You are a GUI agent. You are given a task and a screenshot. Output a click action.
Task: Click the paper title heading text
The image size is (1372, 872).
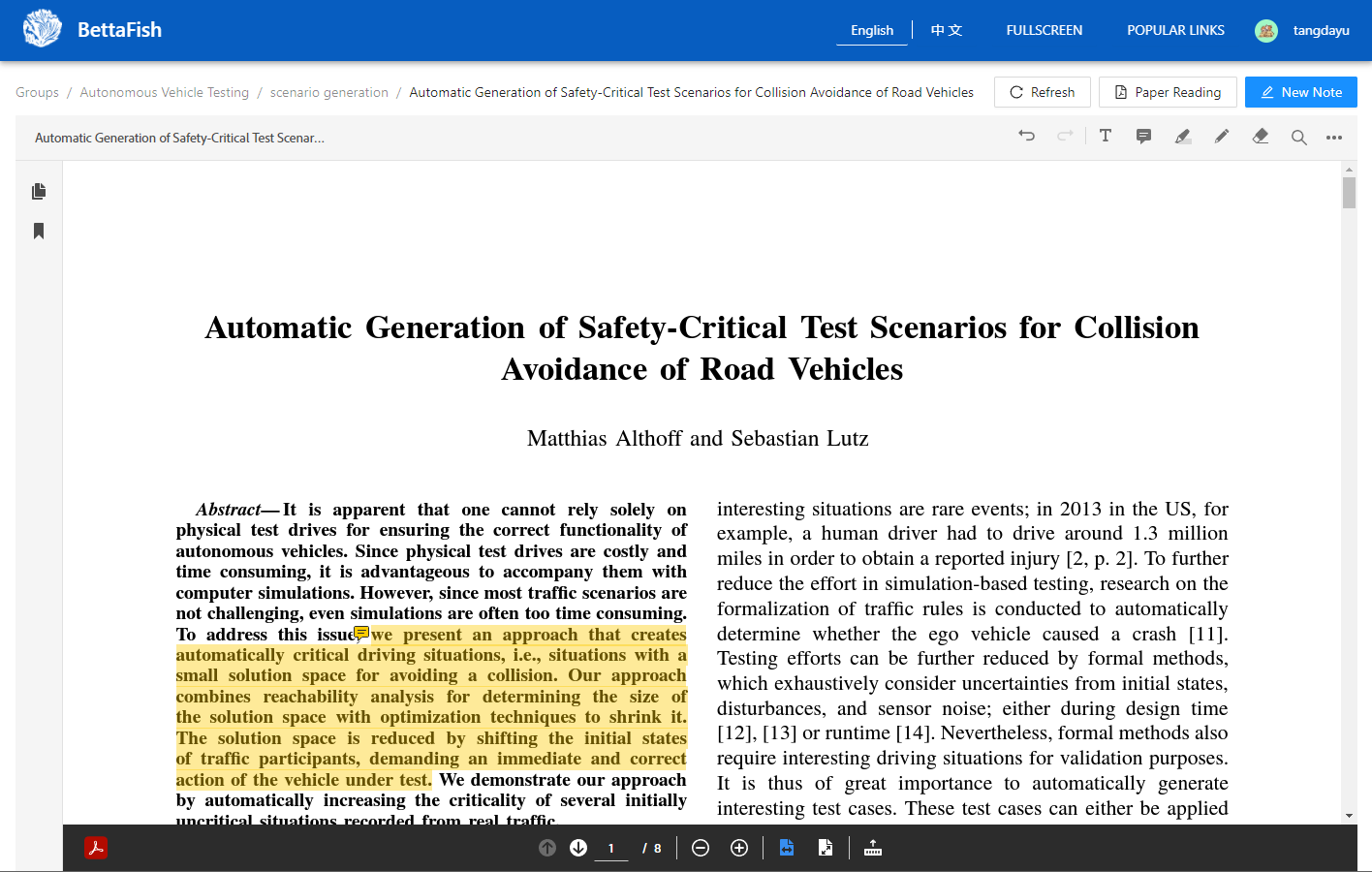(702, 348)
